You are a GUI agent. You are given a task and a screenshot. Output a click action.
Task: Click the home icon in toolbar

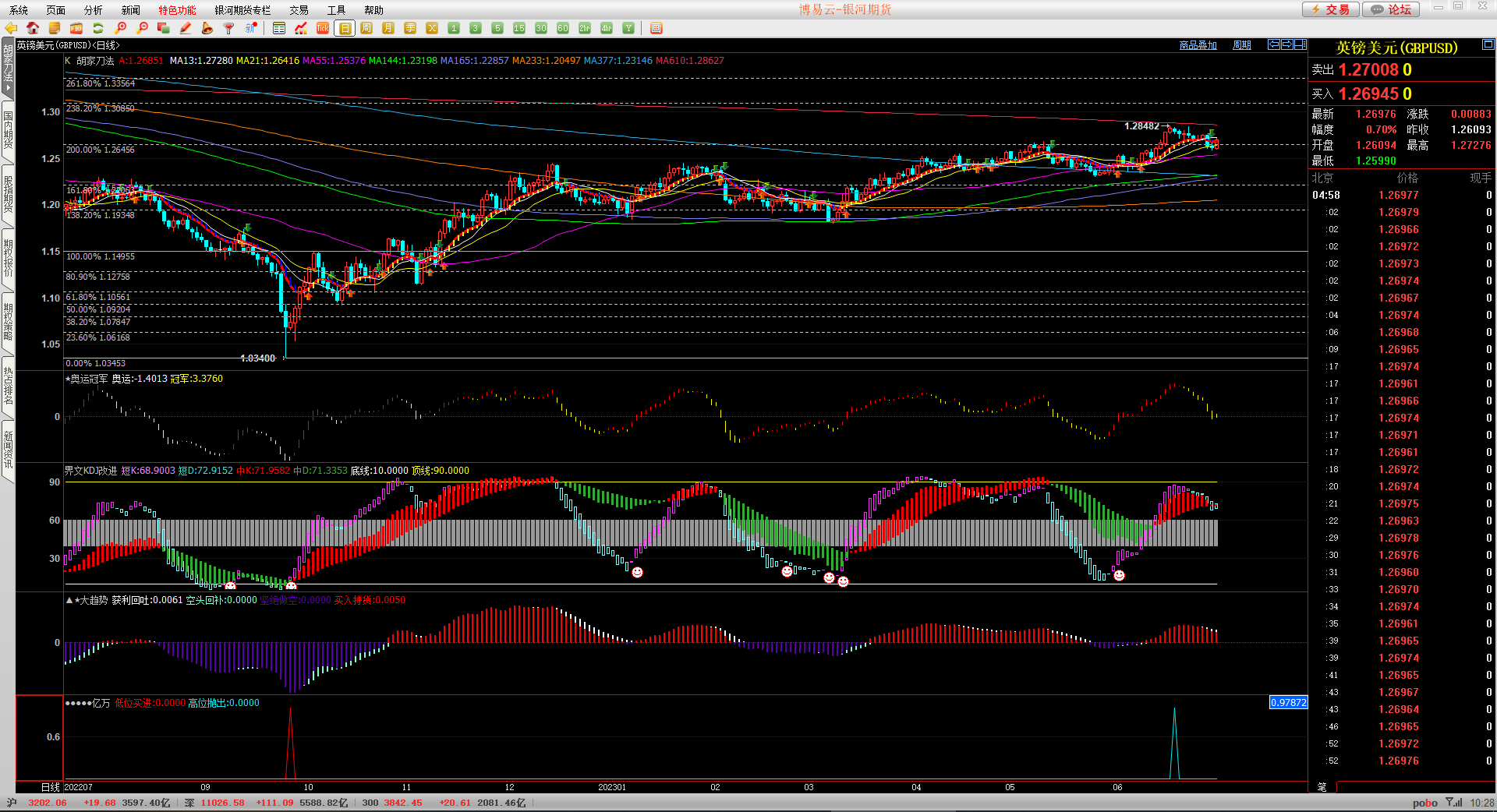(33, 28)
